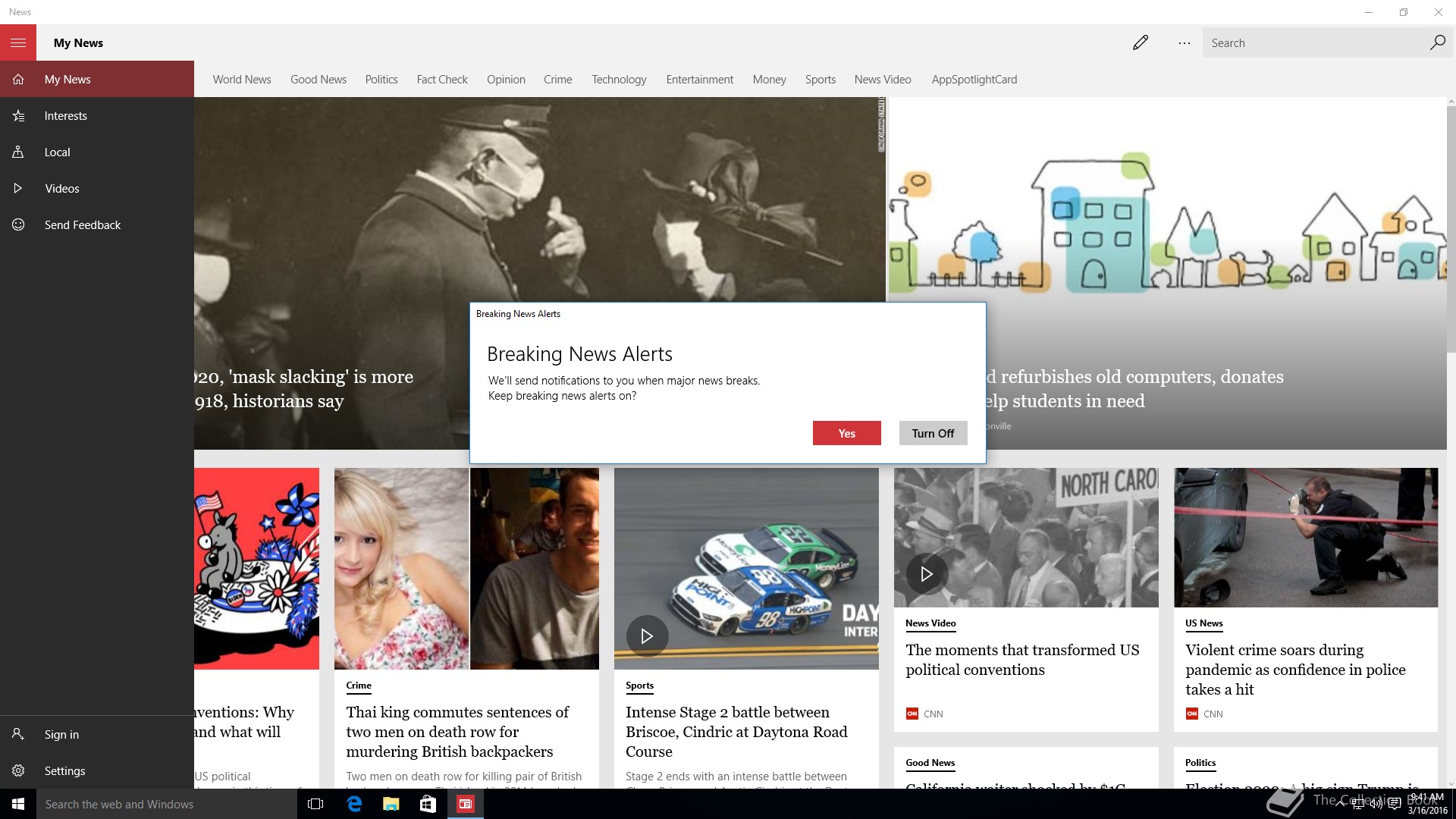The width and height of the screenshot is (1456, 819).
Task: Open the three-dot more options menu
Action: pyautogui.click(x=1184, y=43)
